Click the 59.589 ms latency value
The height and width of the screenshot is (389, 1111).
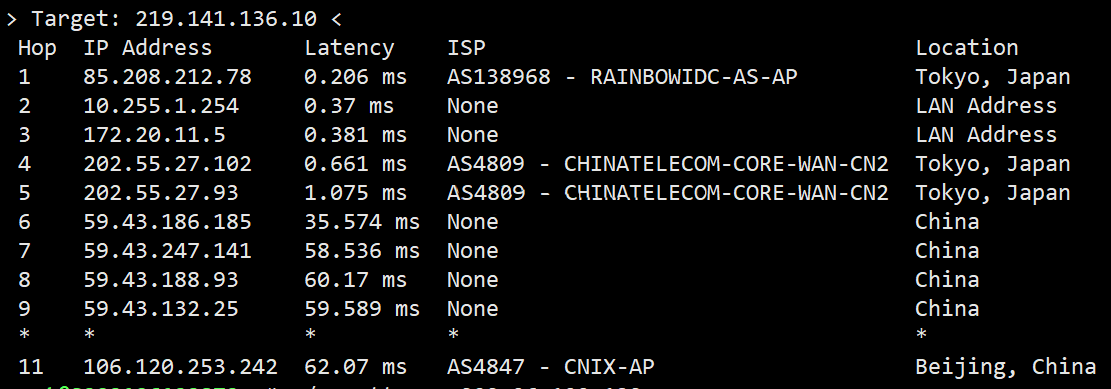tap(362, 309)
